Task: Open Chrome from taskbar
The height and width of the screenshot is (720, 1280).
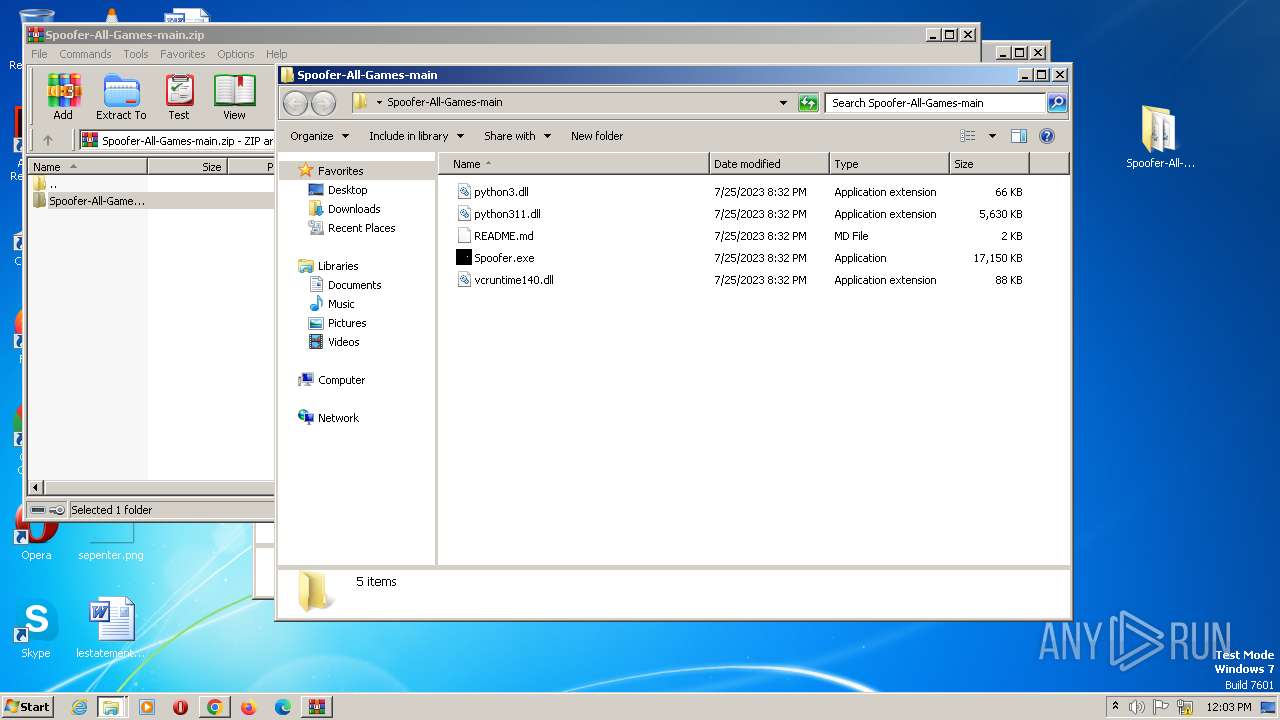Action: pyautogui.click(x=214, y=707)
